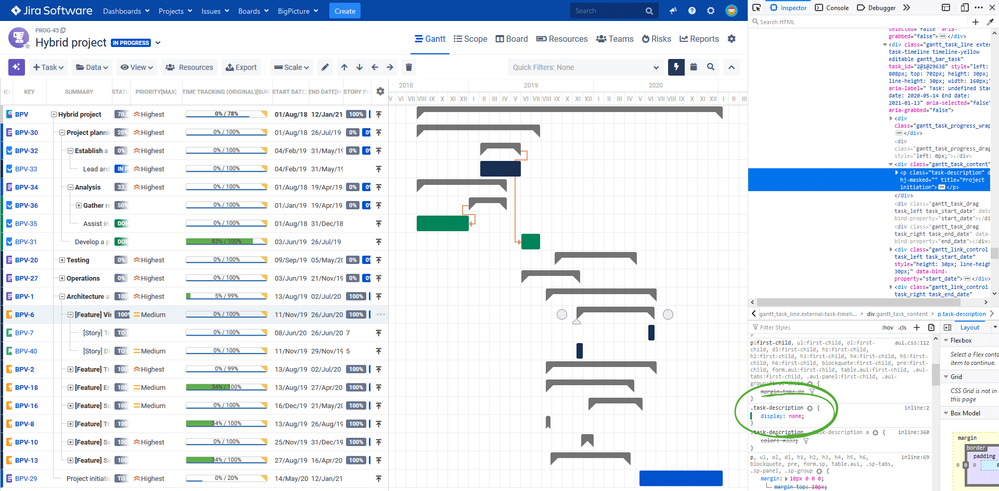Move task up with the up arrow

[344, 67]
